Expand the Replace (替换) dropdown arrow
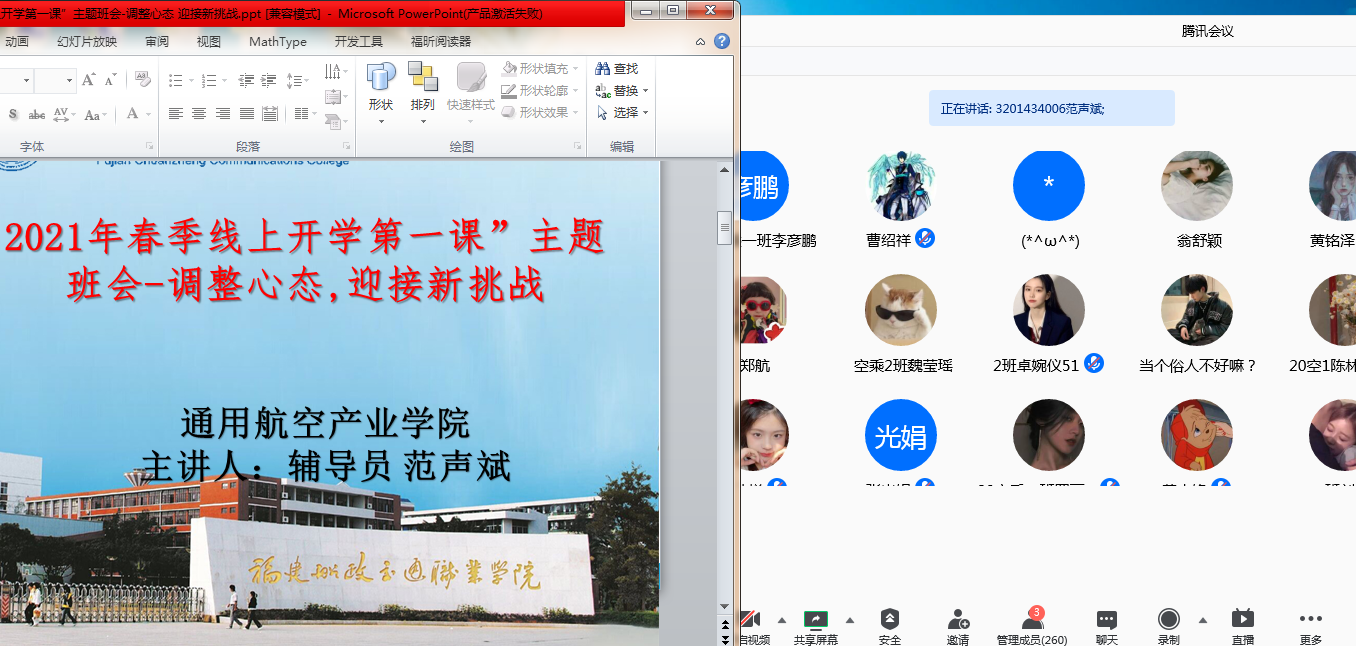 pos(646,91)
